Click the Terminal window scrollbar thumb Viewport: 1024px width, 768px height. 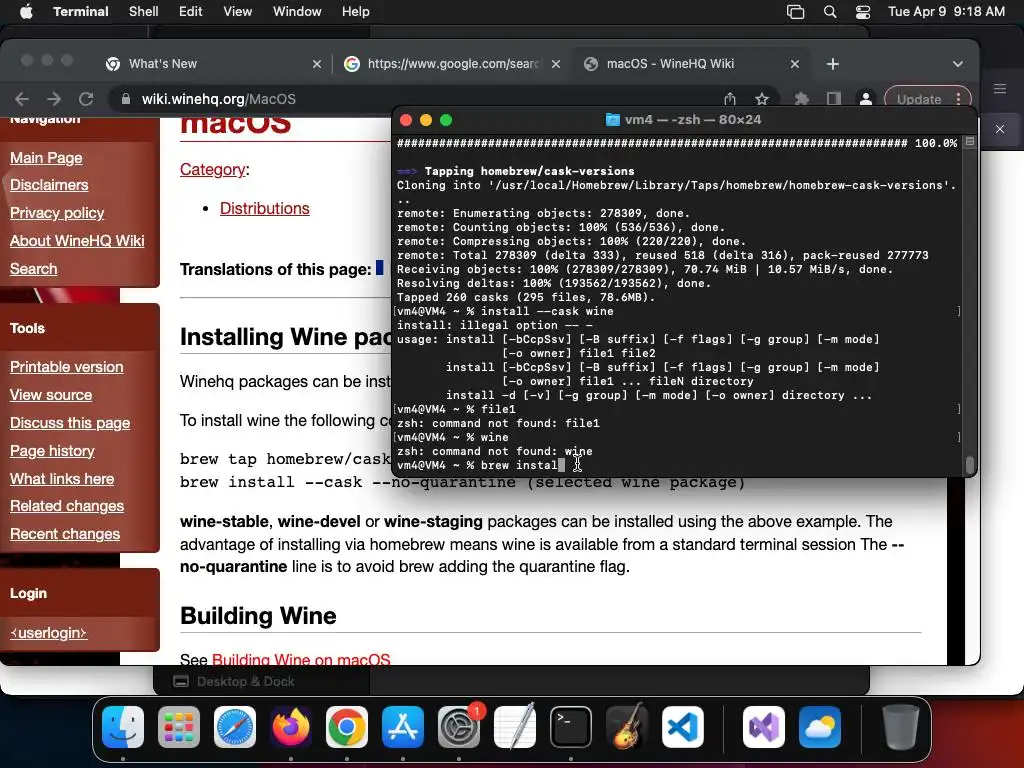970,464
